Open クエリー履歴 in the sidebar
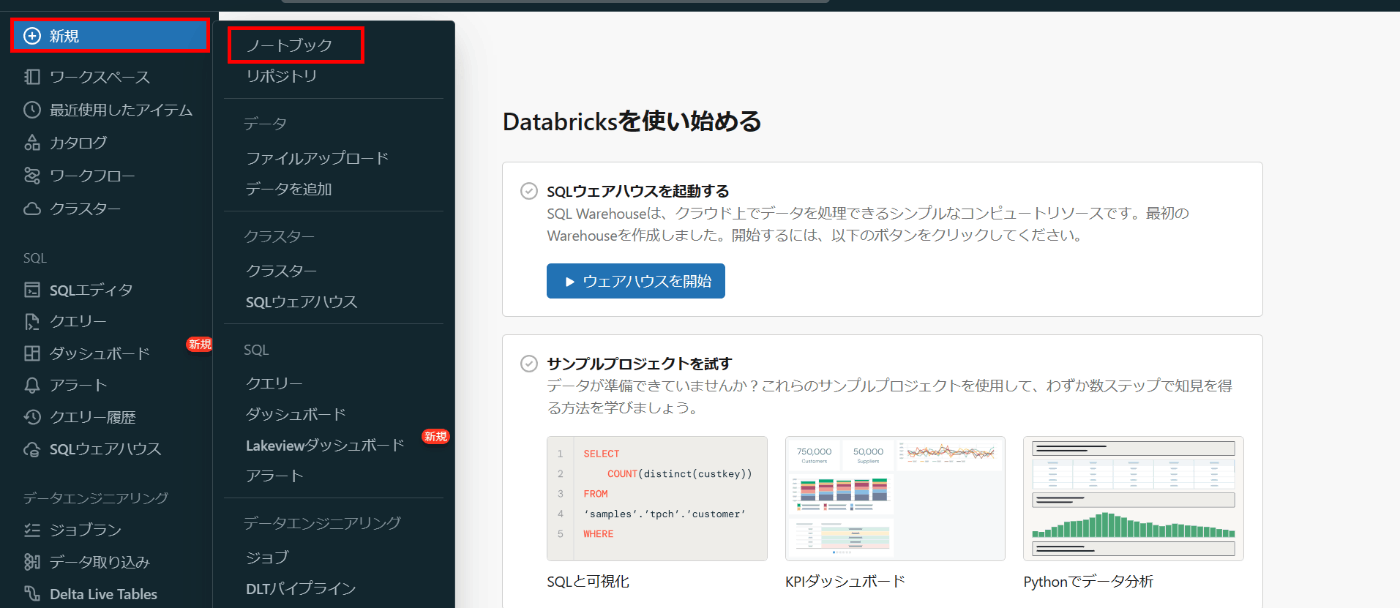Viewport: 1400px width, 608px height. [93, 417]
